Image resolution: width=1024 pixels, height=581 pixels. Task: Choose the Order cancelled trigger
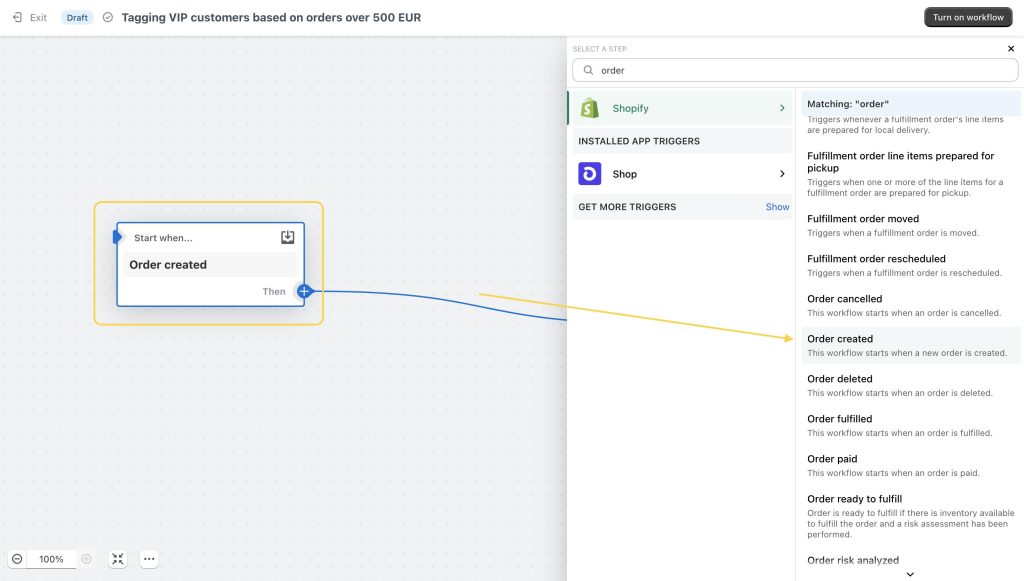point(843,298)
